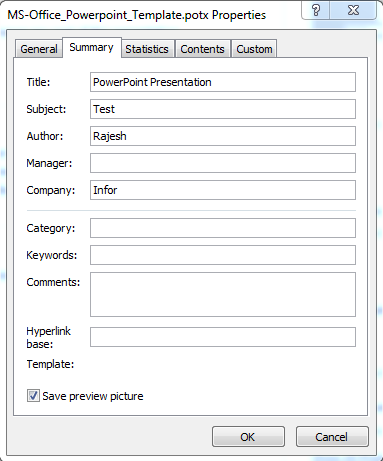Focus the empty Manager field

[223, 163]
